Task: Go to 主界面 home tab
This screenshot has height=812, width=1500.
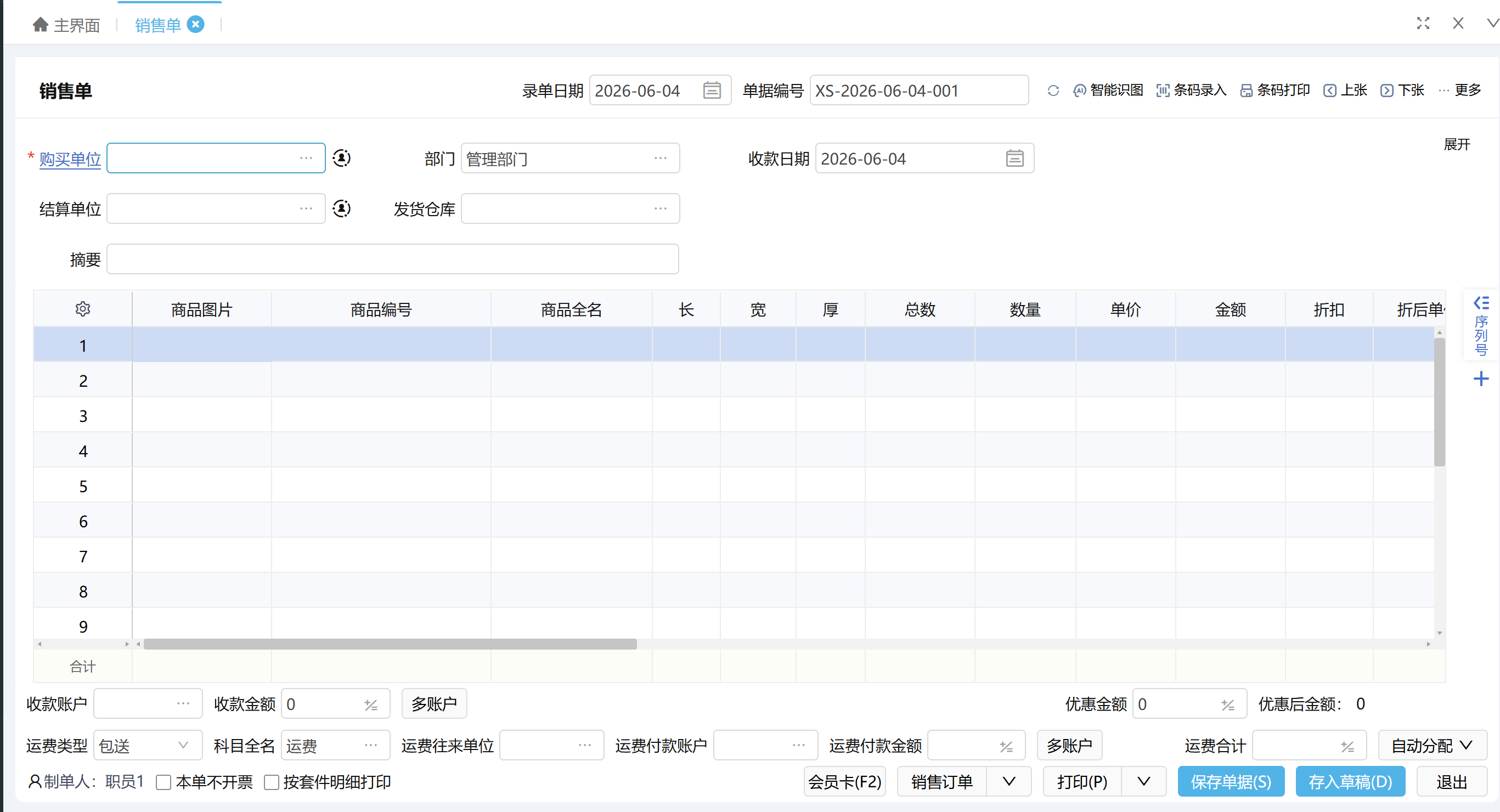Action: click(66, 25)
